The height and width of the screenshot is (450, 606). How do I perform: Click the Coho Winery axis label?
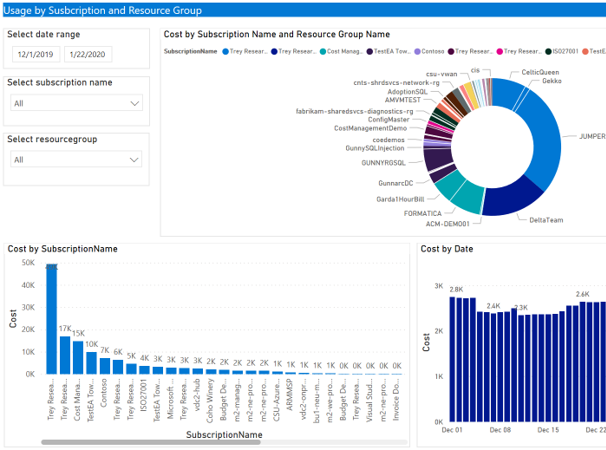tap(210, 401)
